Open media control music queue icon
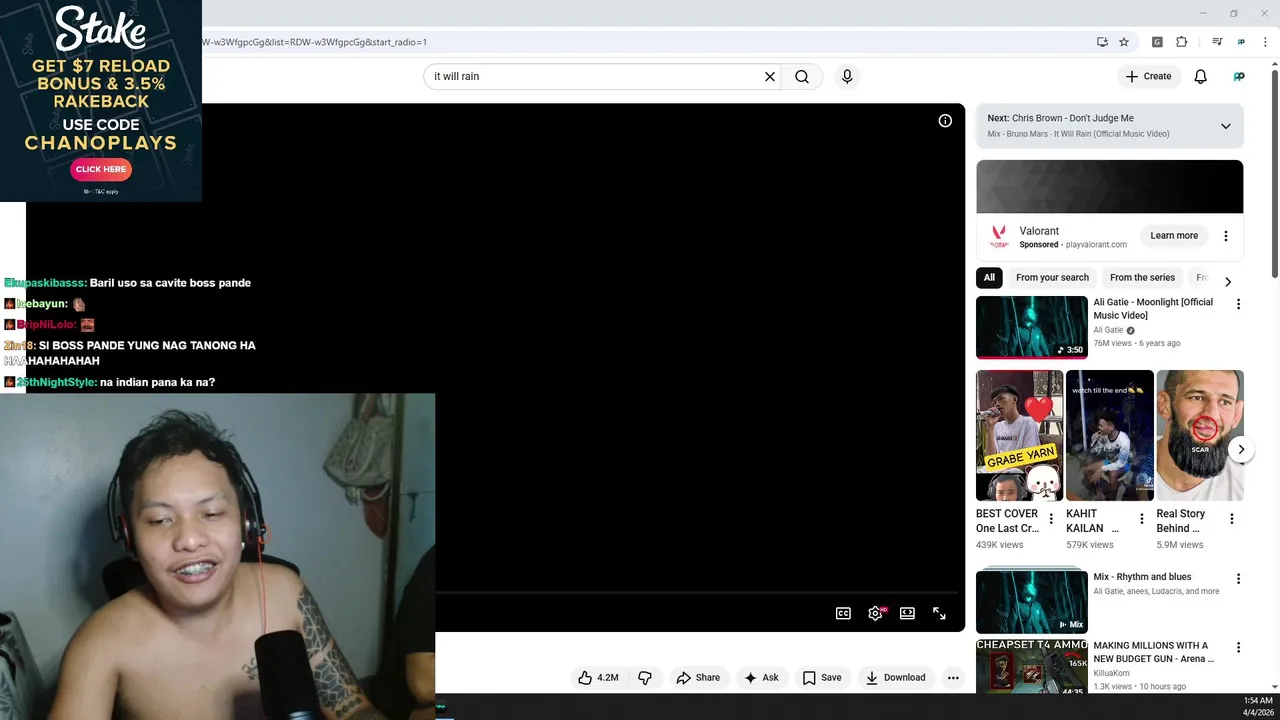Viewport: 1280px width, 720px height. [1217, 42]
